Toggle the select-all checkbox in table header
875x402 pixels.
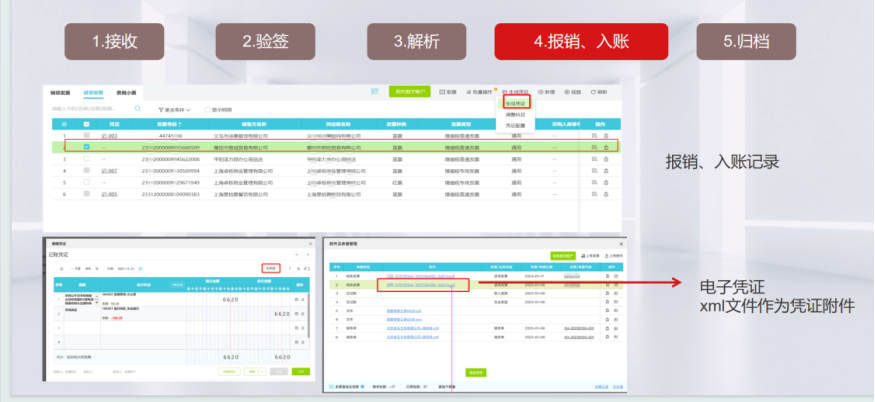(x=88, y=123)
